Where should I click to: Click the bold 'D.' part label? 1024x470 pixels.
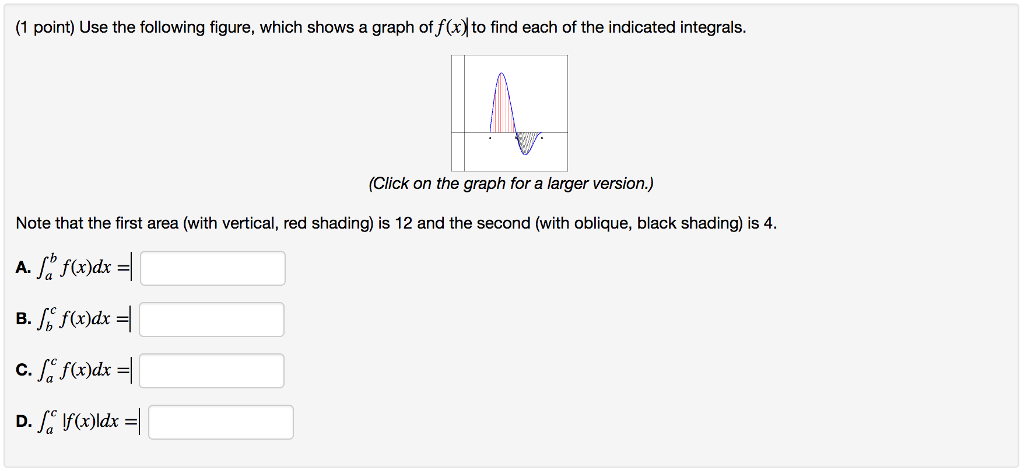click(23, 422)
